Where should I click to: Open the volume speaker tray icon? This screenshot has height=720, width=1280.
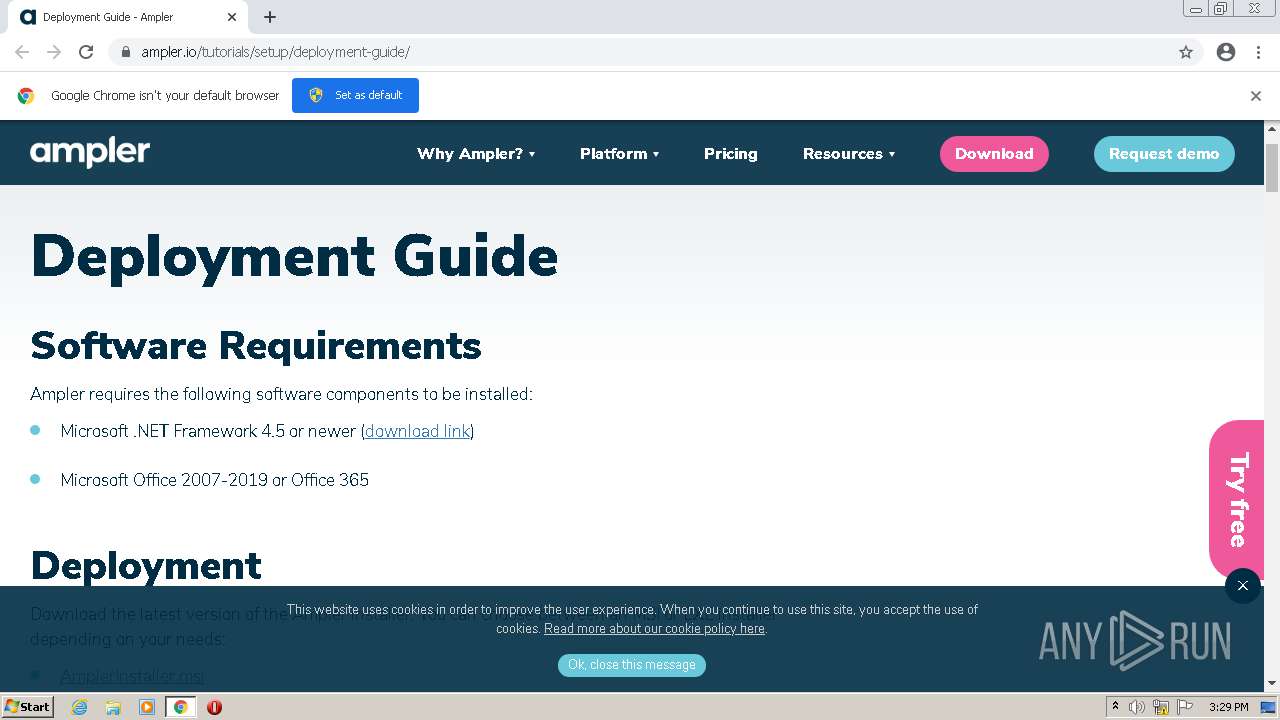pyautogui.click(x=1137, y=707)
